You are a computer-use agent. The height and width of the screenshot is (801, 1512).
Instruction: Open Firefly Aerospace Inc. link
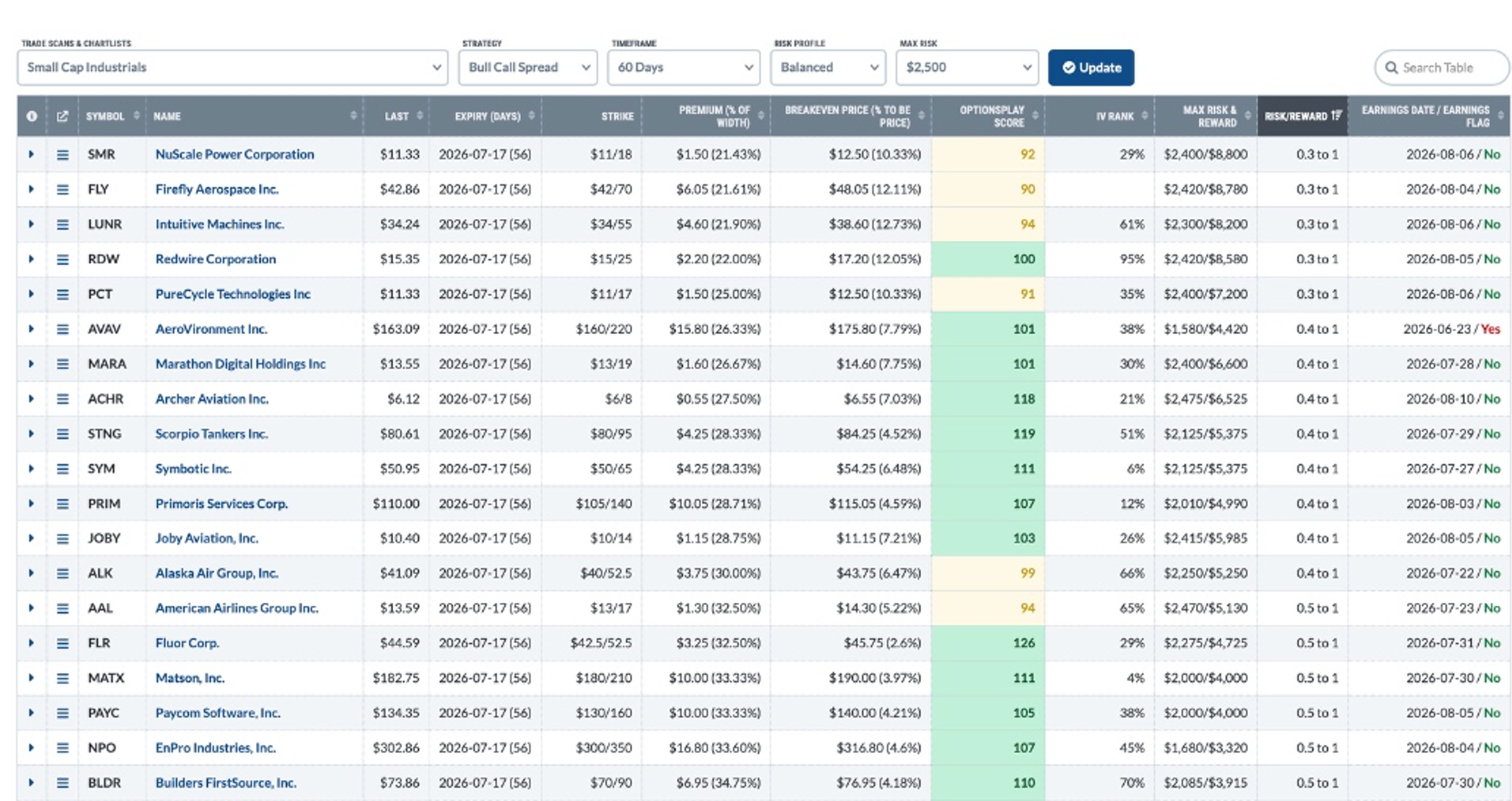(217, 189)
